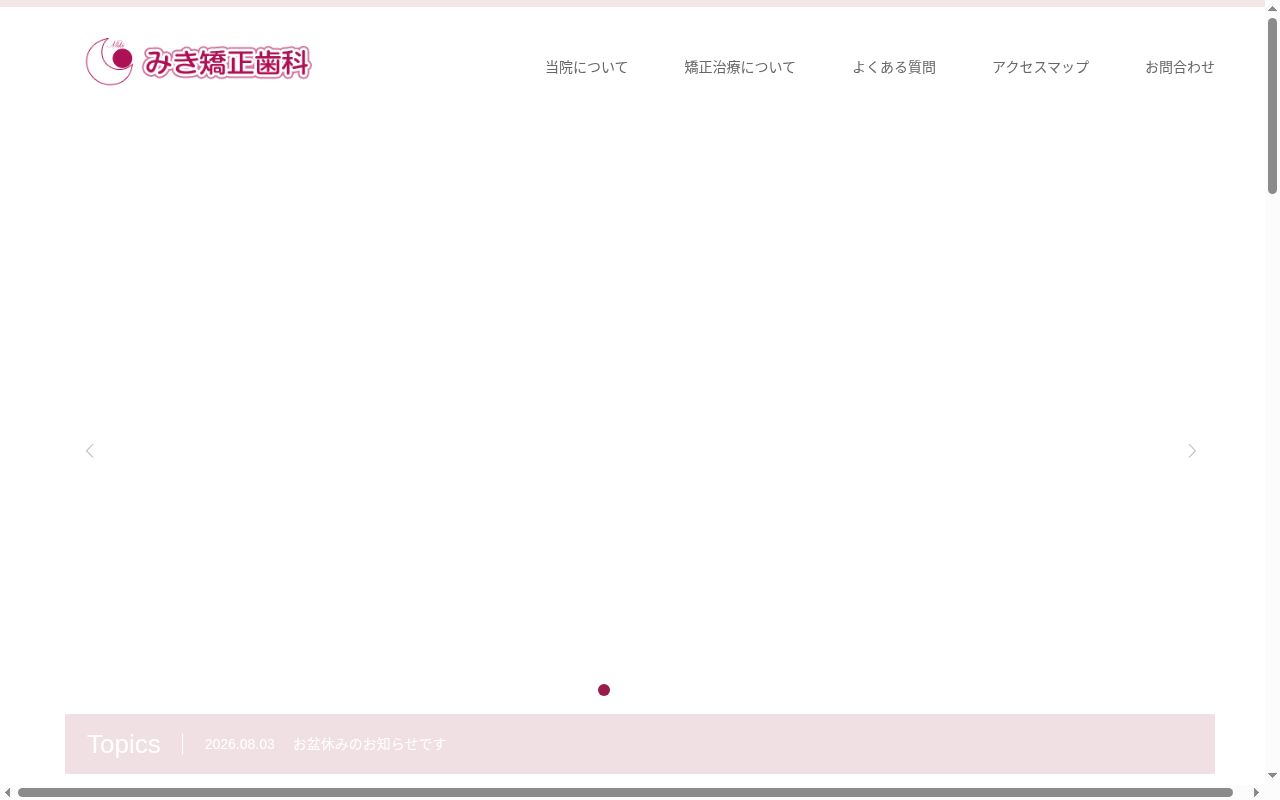Open the お問合わせ contact link
This screenshot has width=1280, height=800.
[x=1180, y=67]
